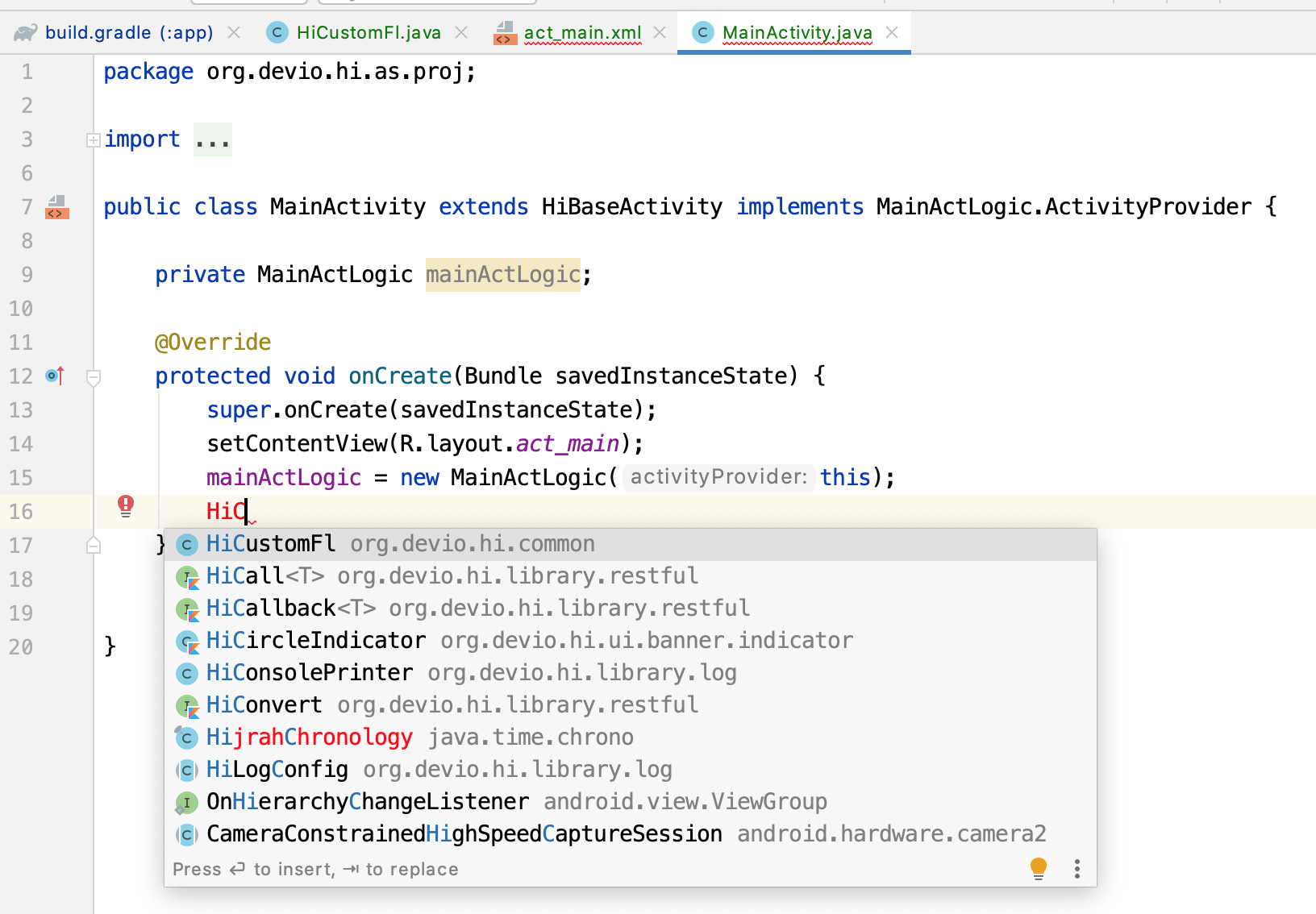Choose HiCallback<T> from completion list
Viewport: 1316px width, 914px height.
(x=631, y=609)
